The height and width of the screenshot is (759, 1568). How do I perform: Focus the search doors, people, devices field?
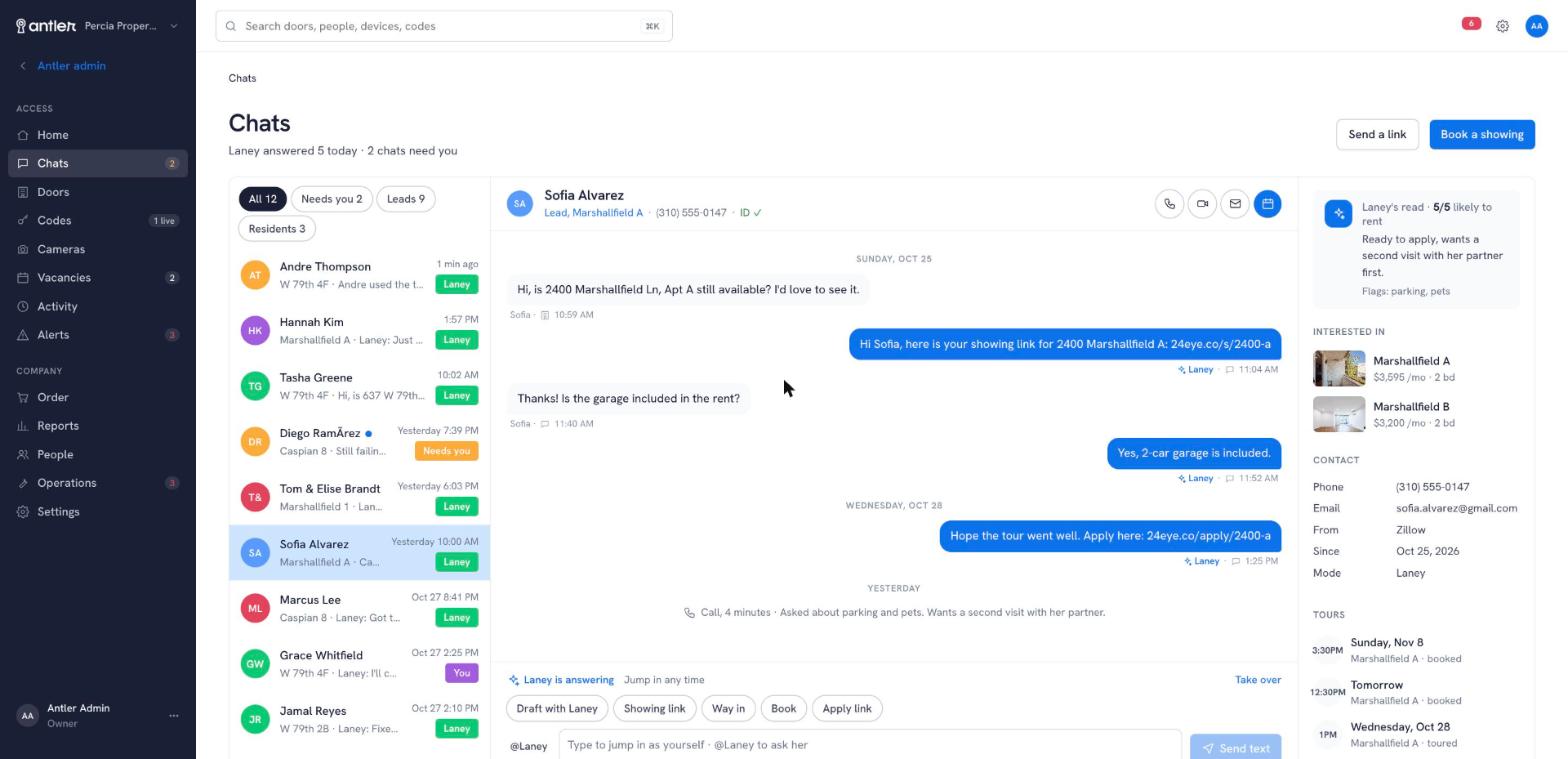click(444, 26)
